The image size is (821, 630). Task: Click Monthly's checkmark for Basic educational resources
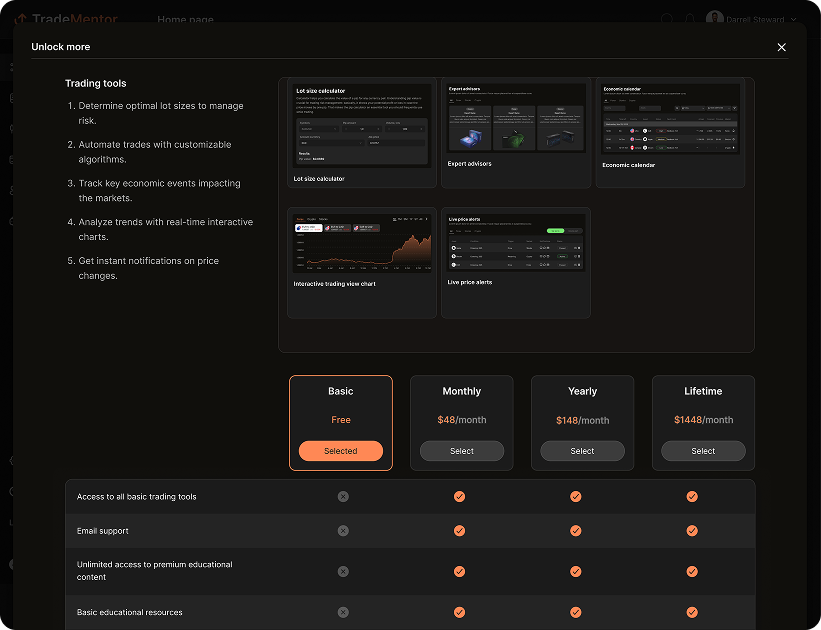coord(459,612)
